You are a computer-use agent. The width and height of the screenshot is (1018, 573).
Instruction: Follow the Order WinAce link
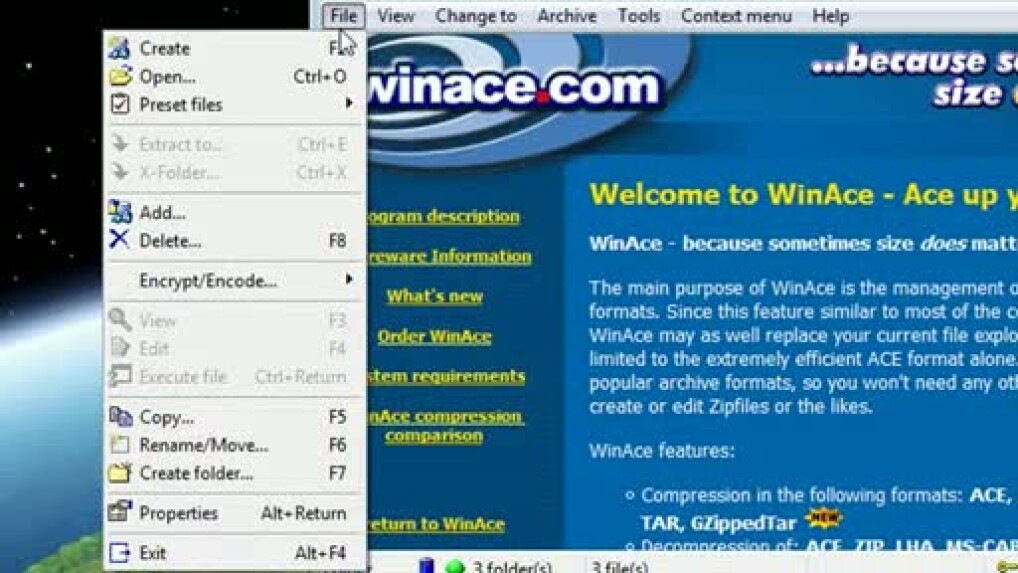click(434, 336)
